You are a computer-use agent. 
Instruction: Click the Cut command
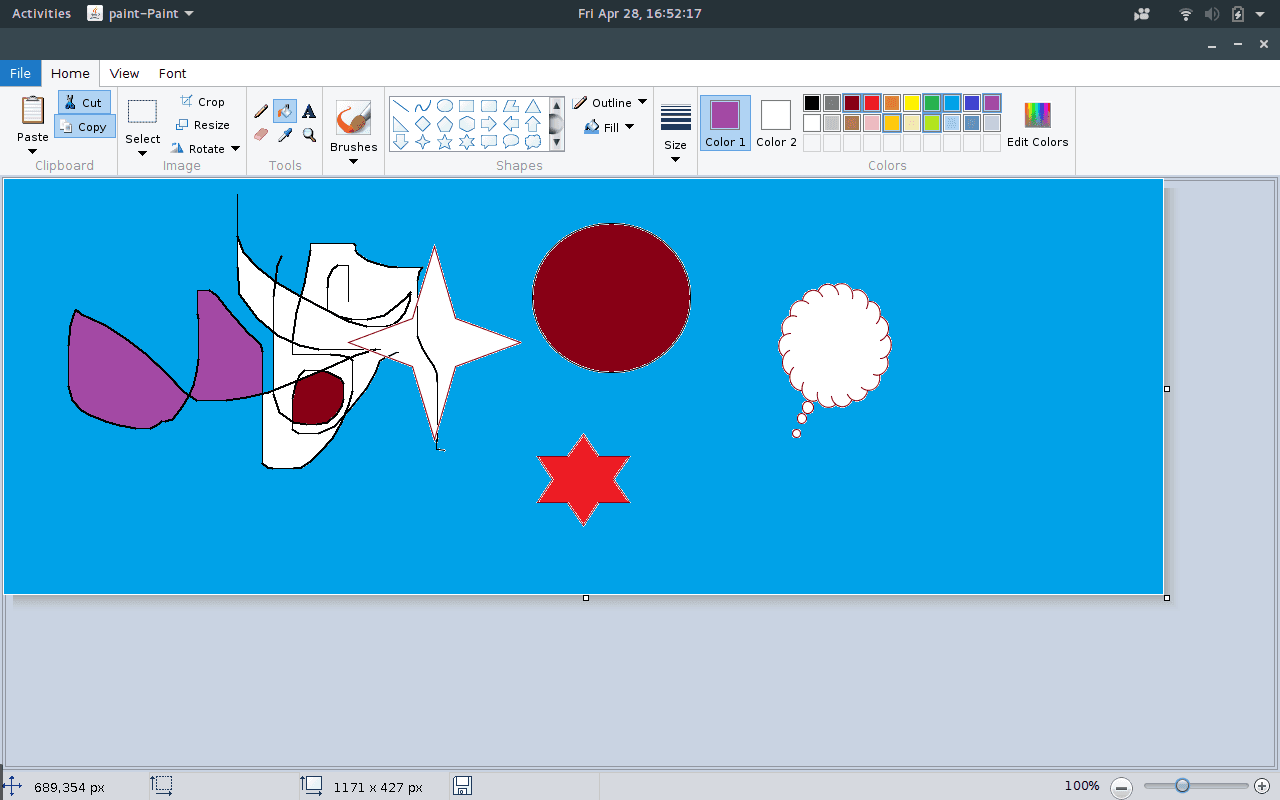pos(84,101)
